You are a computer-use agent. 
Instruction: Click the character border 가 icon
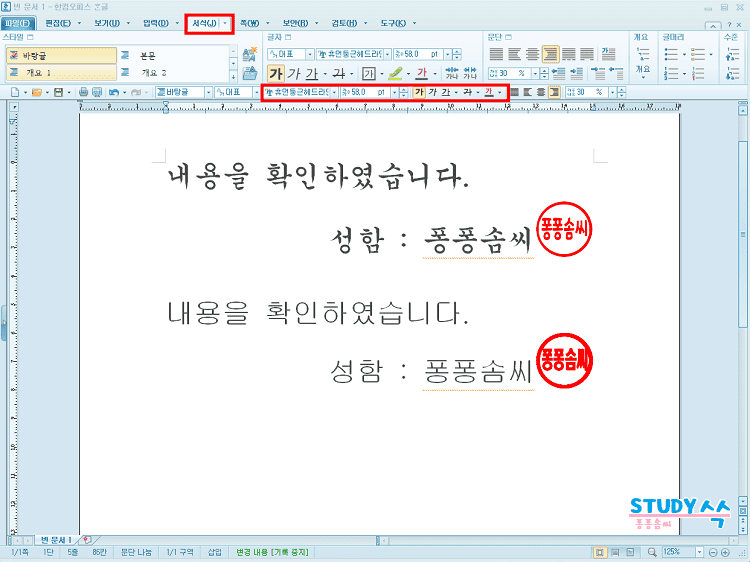[369, 74]
